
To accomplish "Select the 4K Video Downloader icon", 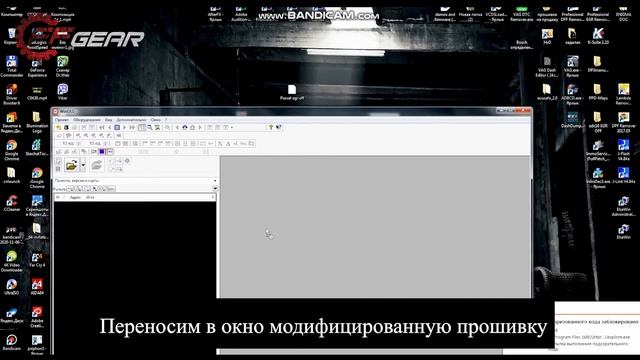I will pos(11,261).
